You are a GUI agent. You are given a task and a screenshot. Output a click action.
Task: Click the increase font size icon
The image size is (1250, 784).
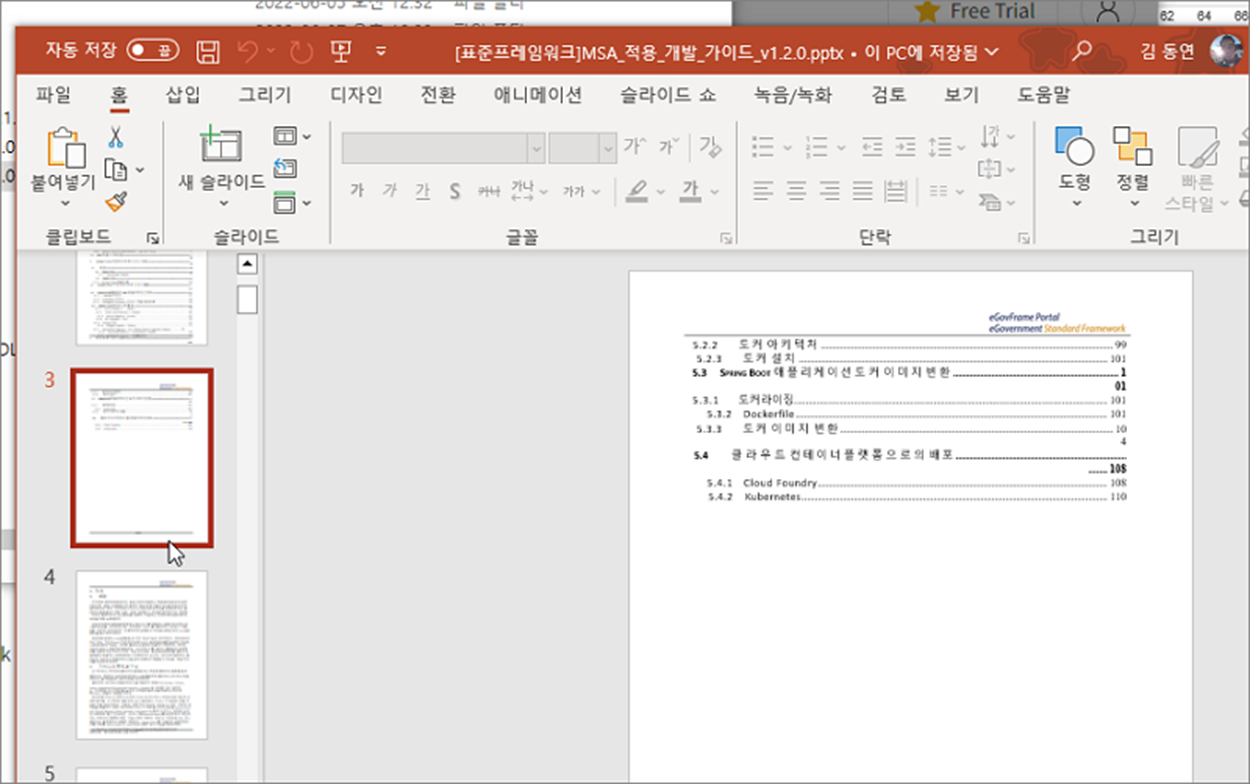pyautogui.click(x=635, y=147)
